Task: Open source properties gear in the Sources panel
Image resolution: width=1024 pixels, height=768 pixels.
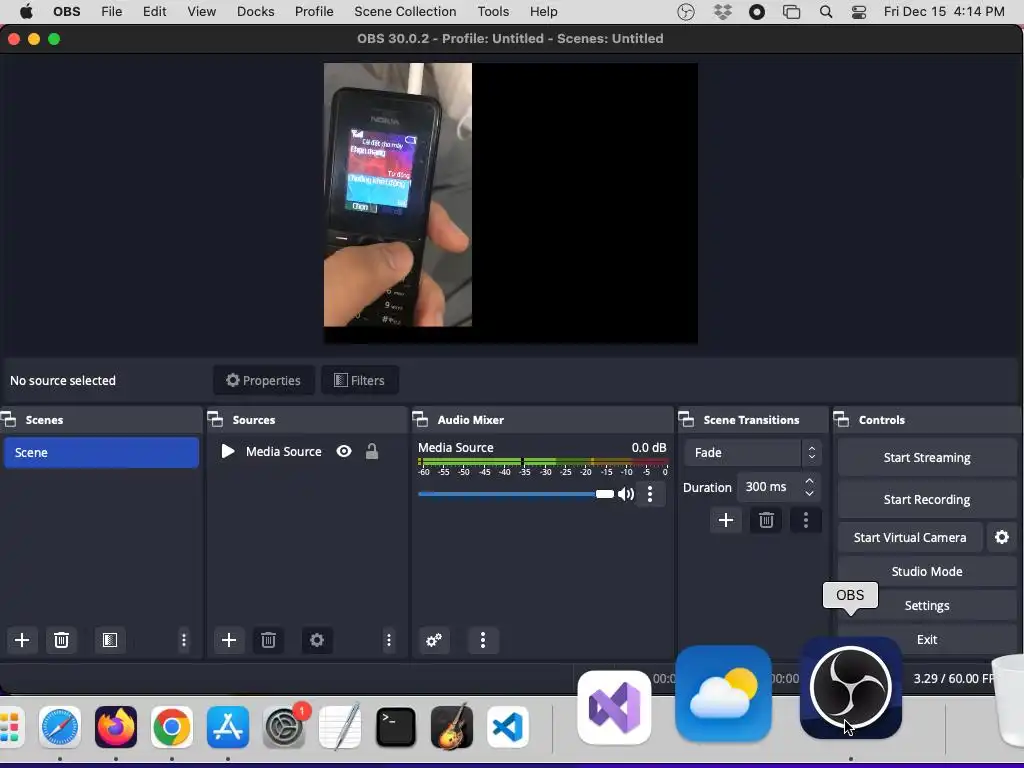Action: (x=317, y=640)
